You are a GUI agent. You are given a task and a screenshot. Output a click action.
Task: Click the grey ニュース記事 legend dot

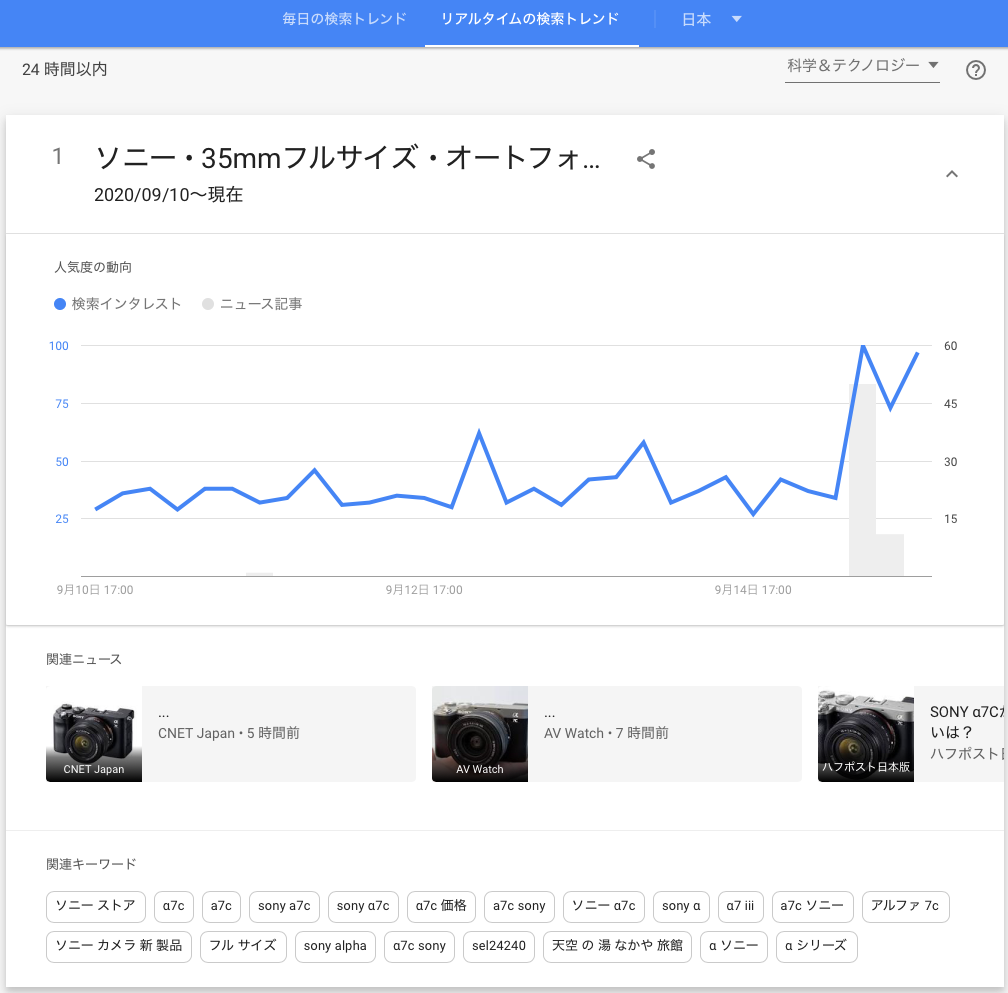coord(208,304)
